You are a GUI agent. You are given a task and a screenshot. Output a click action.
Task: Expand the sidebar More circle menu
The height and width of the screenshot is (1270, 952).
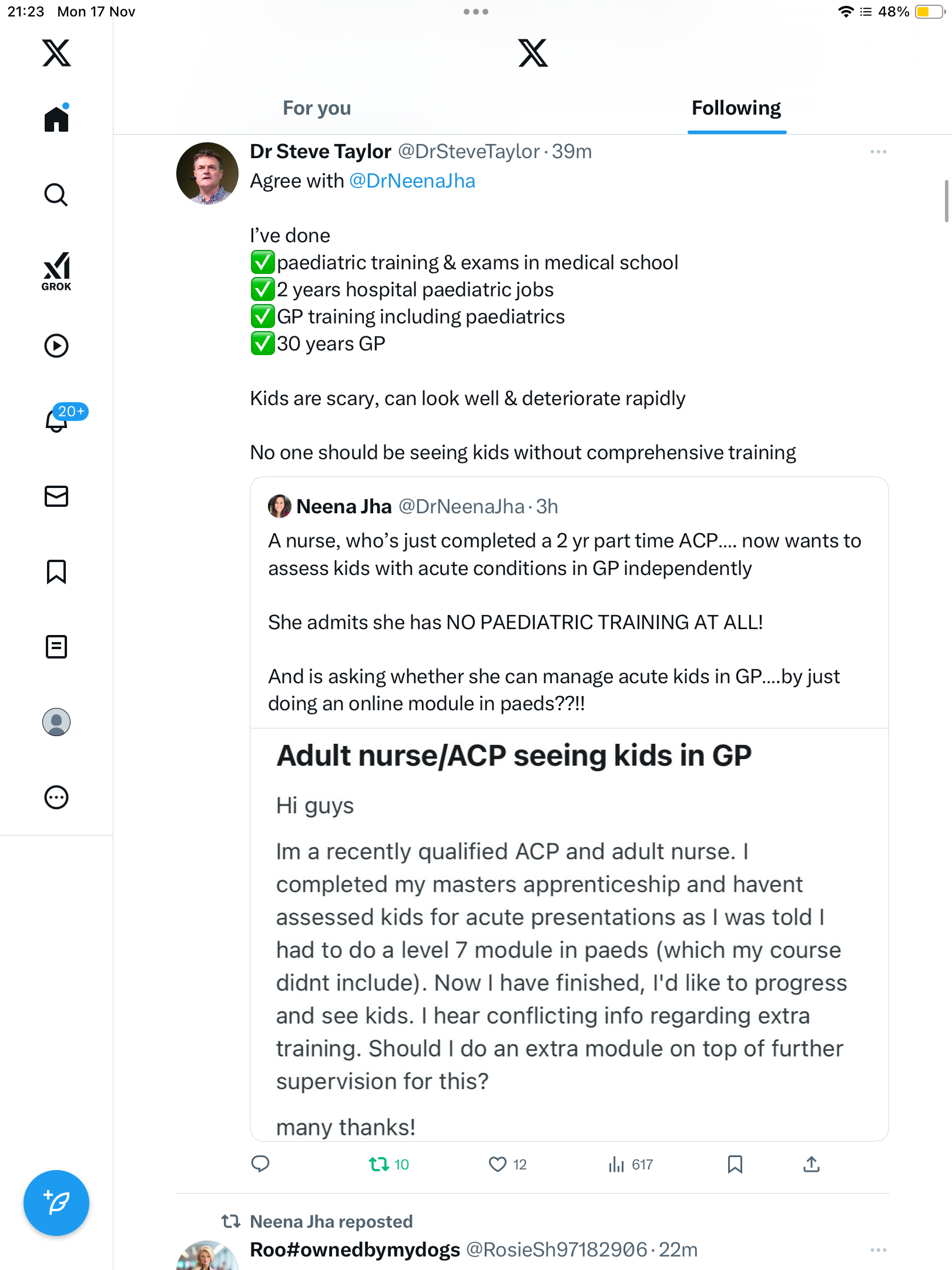click(56, 797)
